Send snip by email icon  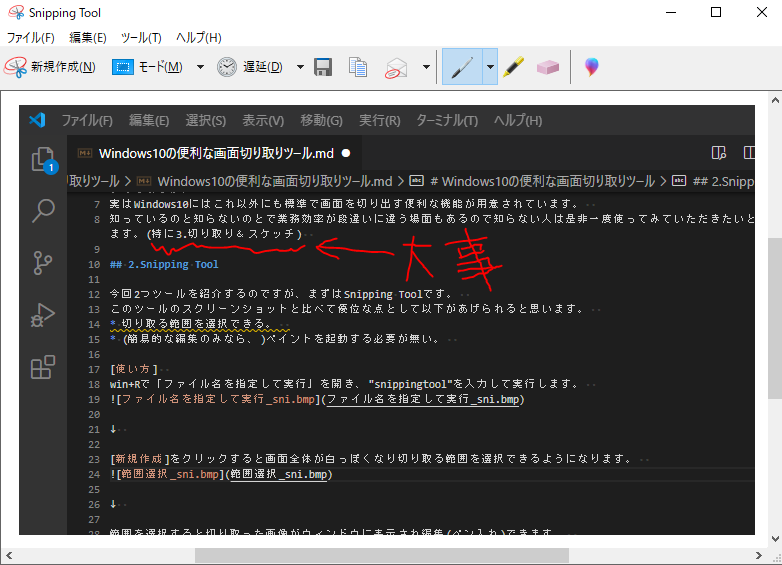coord(396,67)
